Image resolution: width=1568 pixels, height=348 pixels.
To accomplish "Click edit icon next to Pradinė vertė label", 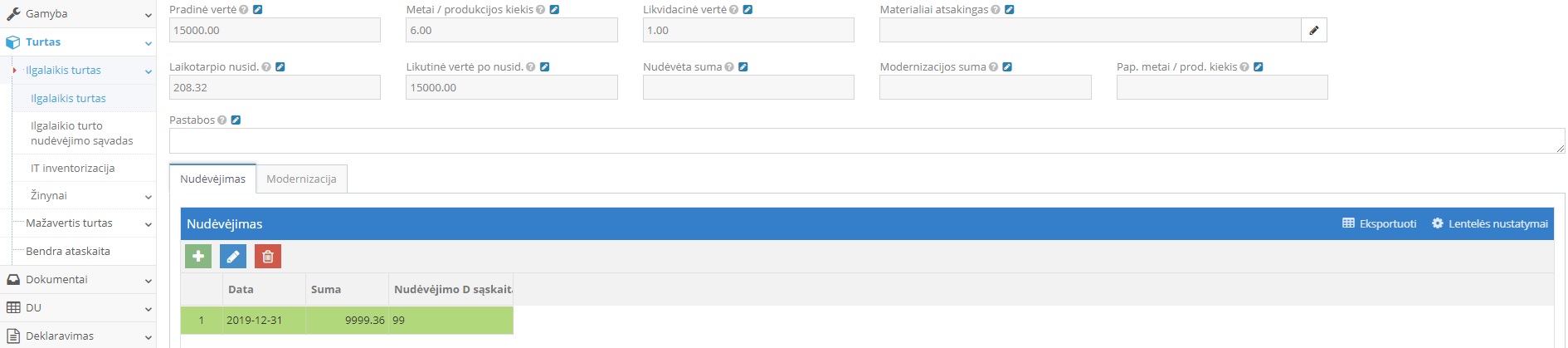I will point(257,10).
